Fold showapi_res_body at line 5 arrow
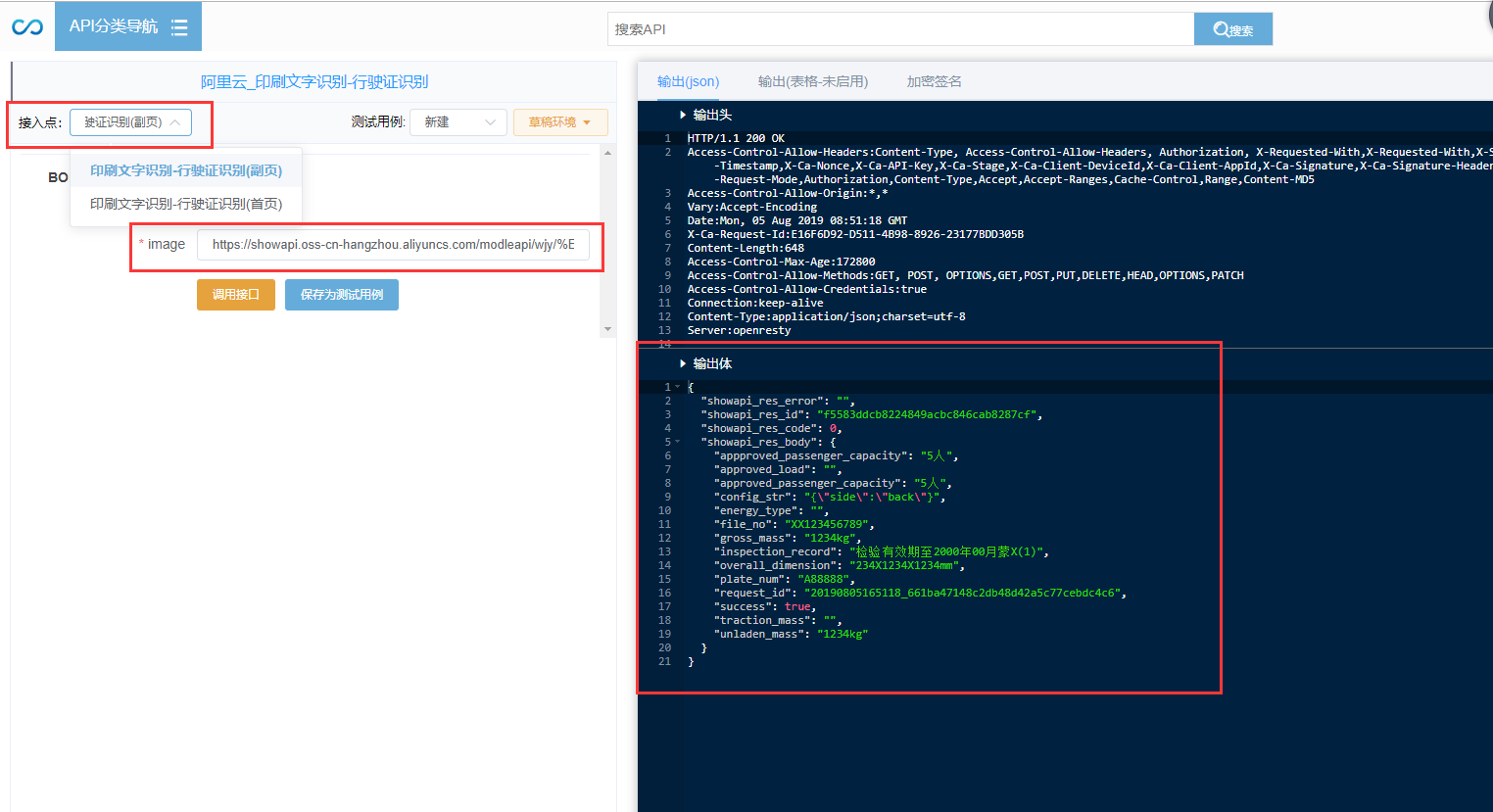This screenshot has height=812, width=1493. point(678,442)
